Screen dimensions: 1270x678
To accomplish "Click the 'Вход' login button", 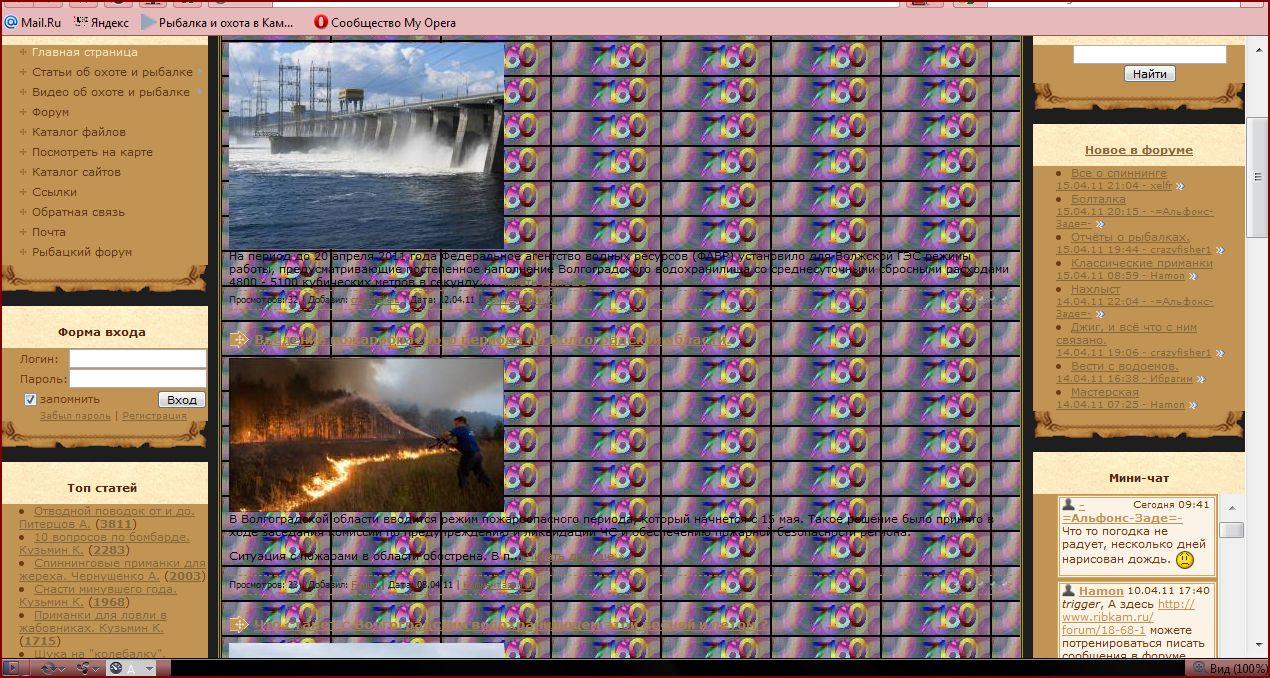I will point(182,400).
